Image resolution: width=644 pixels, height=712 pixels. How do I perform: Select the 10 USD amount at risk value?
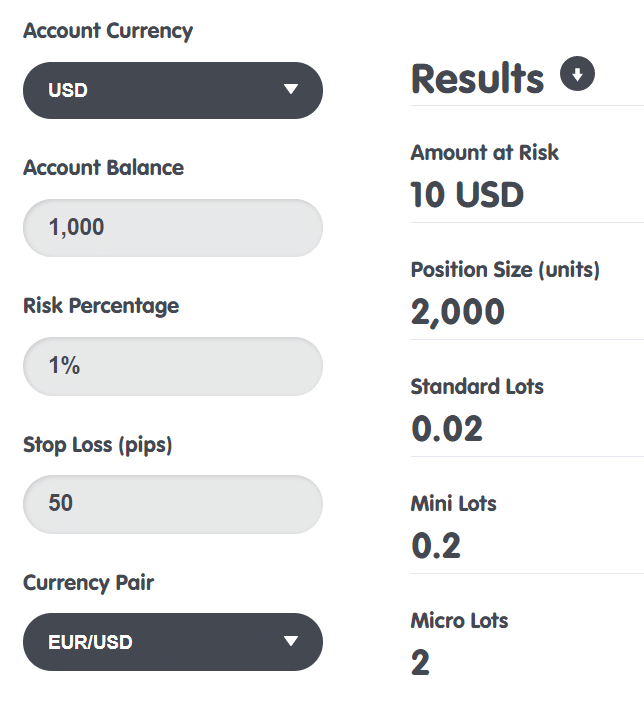[x=467, y=195]
